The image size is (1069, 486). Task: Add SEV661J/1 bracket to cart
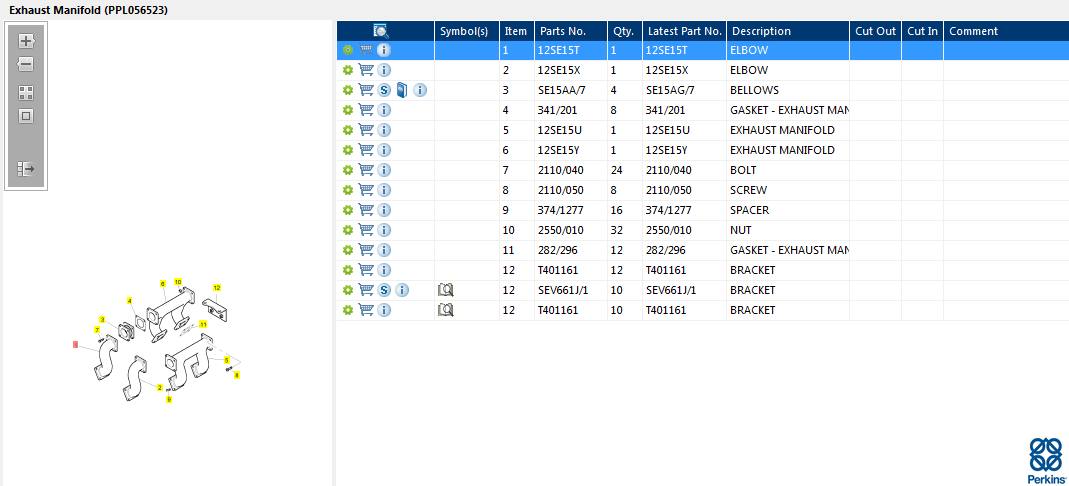coord(366,290)
